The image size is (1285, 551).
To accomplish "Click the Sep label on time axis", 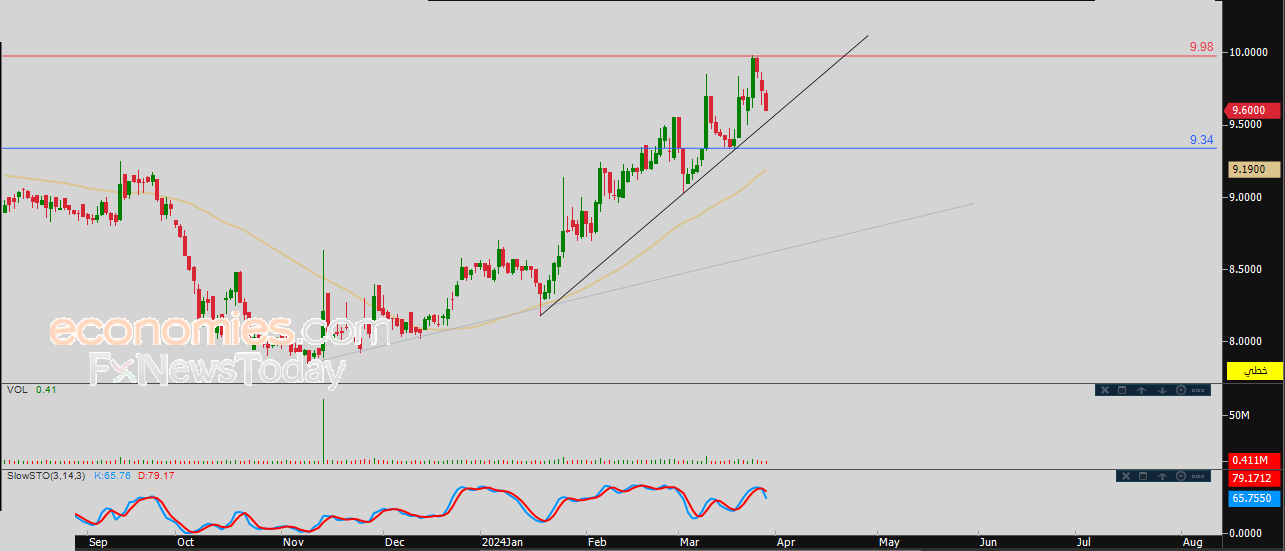I will tap(98, 542).
